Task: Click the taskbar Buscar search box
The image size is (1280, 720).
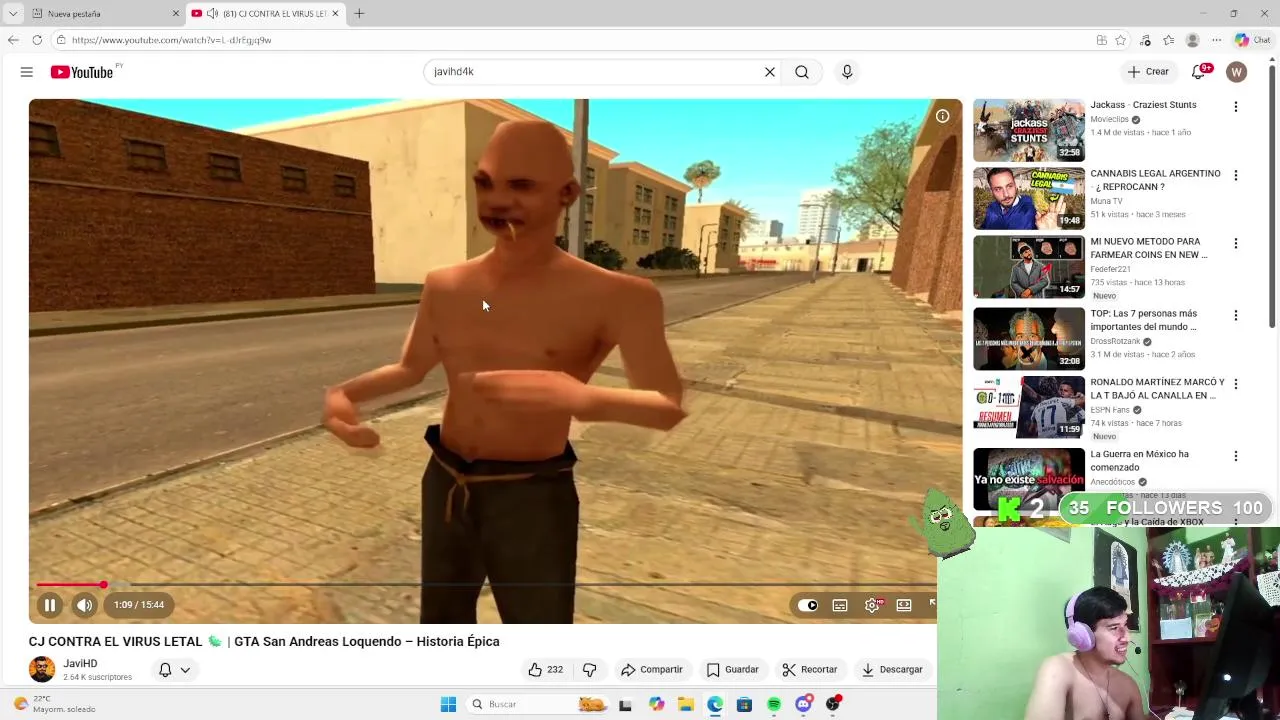Action: 538,704
